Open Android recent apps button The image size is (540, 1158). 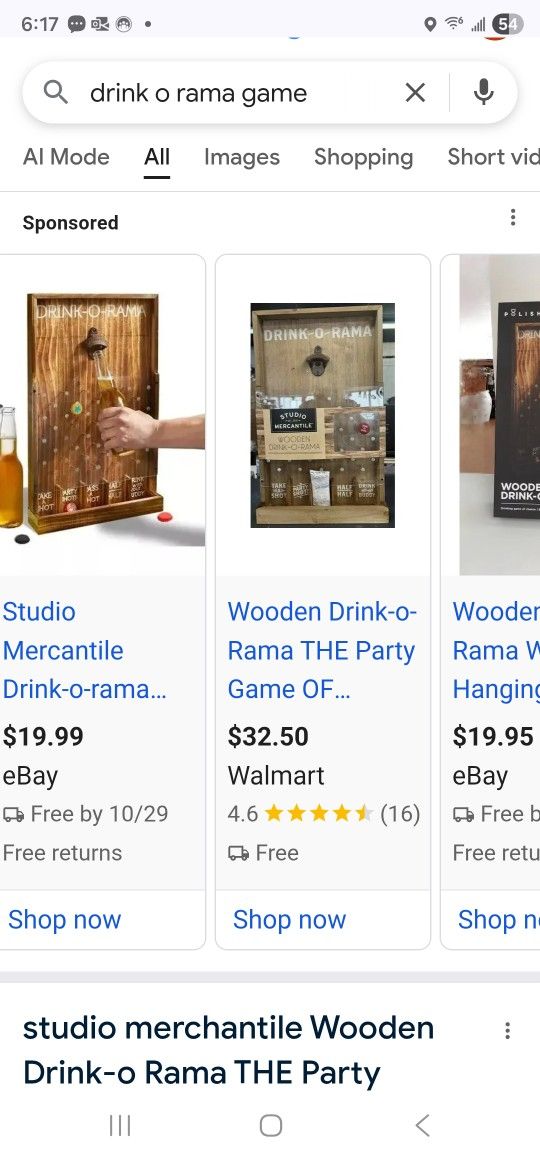120,1126
